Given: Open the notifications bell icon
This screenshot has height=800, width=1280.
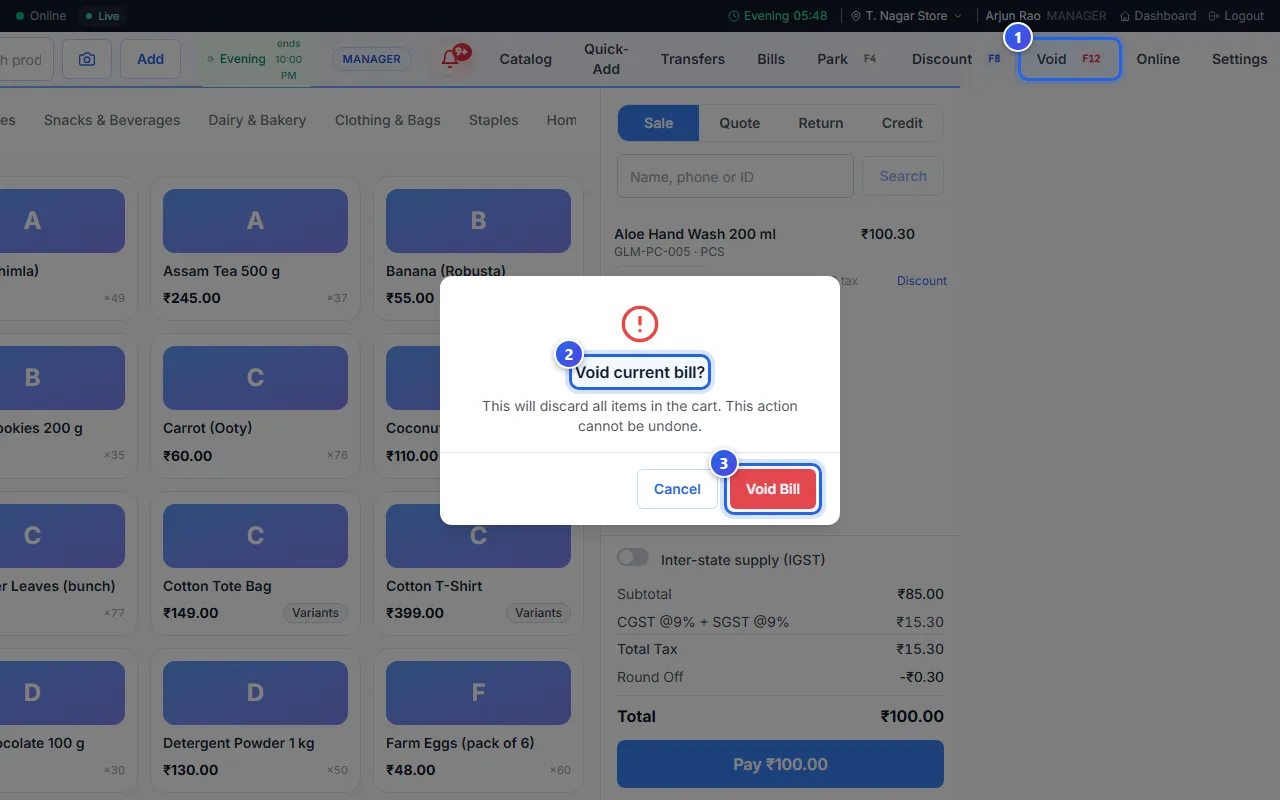Looking at the screenshot, I should pyautogui.click(x=451, y=59).
